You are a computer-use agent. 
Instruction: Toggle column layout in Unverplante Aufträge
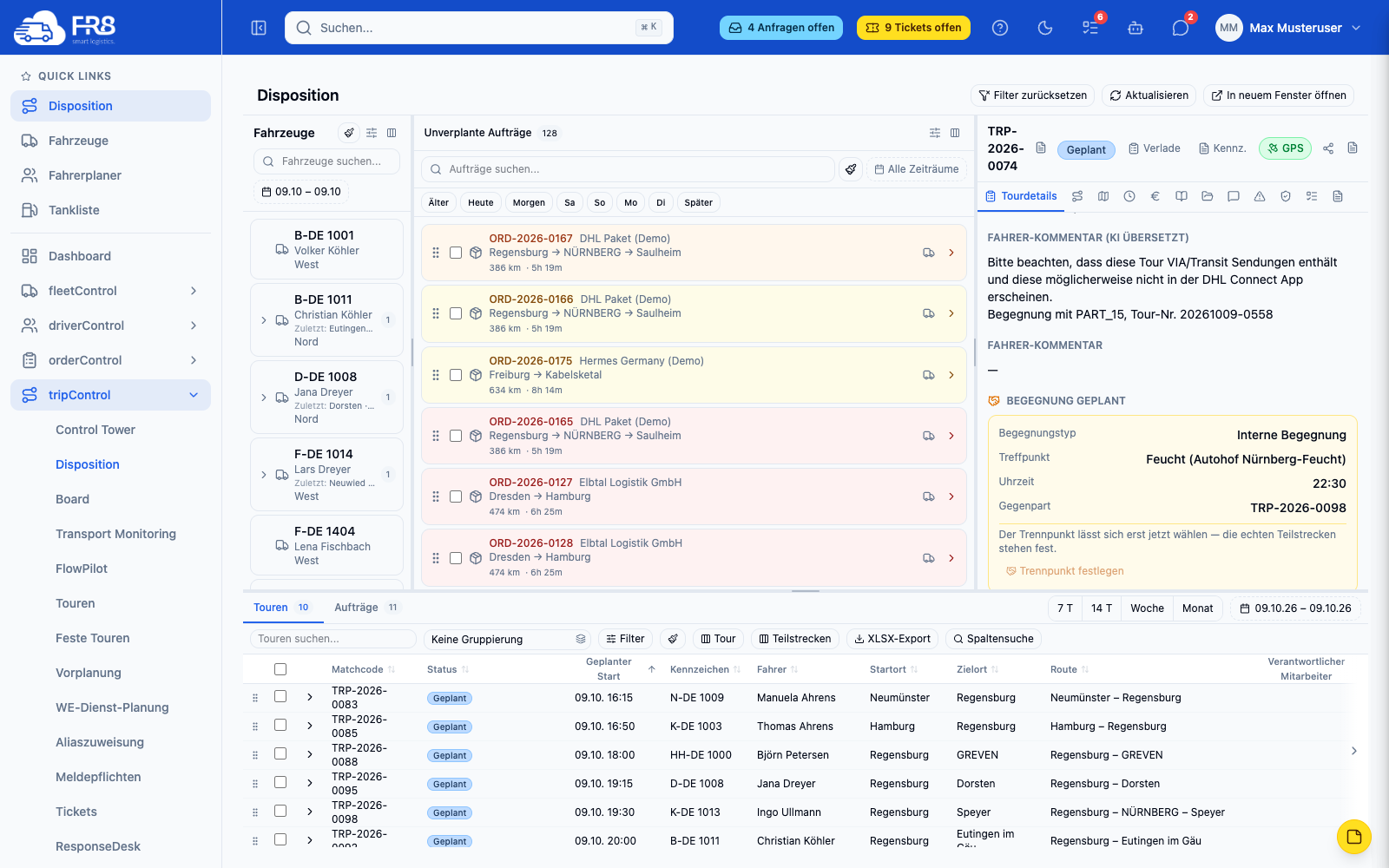955,133
